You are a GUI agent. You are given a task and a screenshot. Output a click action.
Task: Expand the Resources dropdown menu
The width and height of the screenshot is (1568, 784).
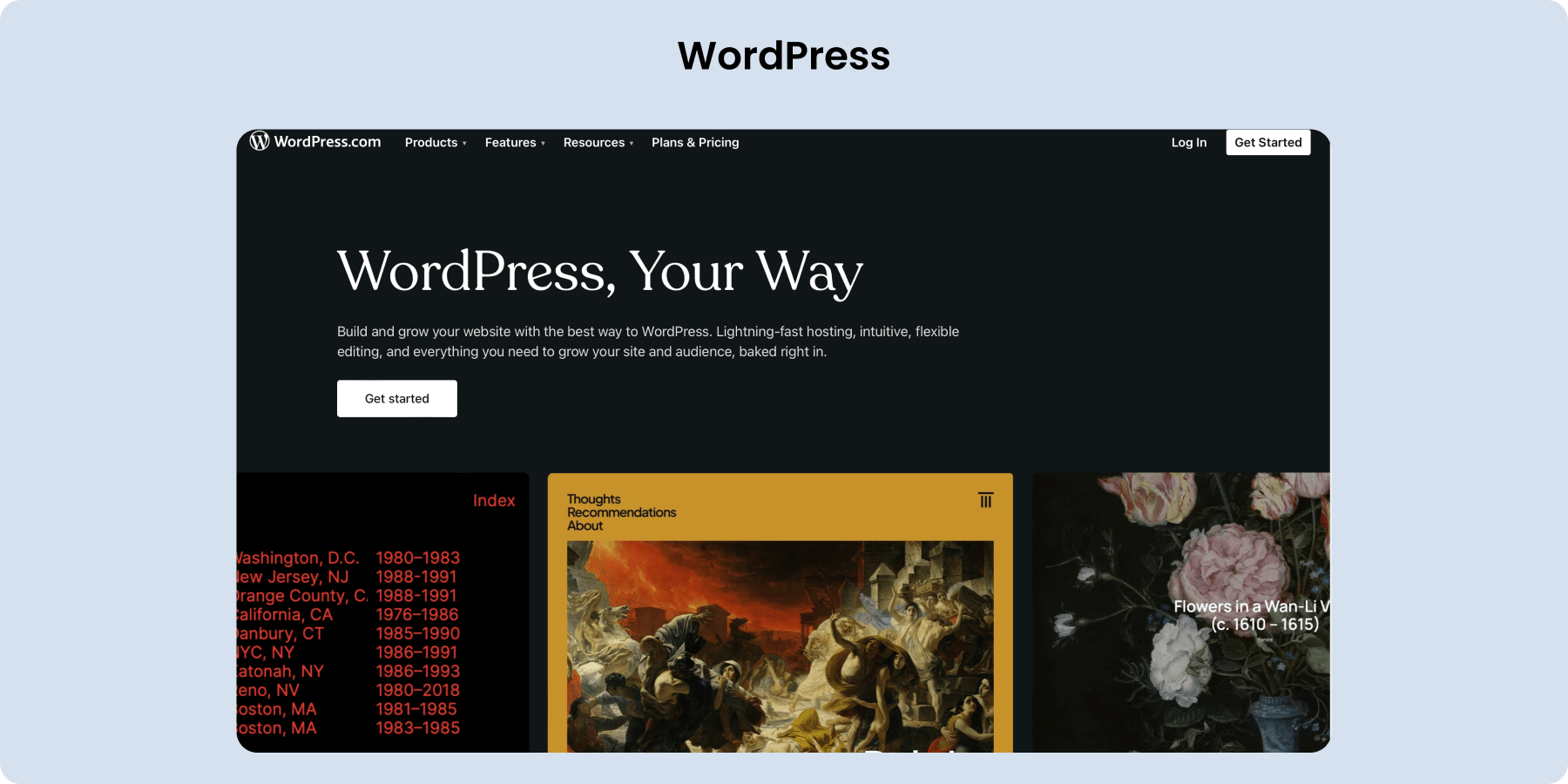click(598, 142)
